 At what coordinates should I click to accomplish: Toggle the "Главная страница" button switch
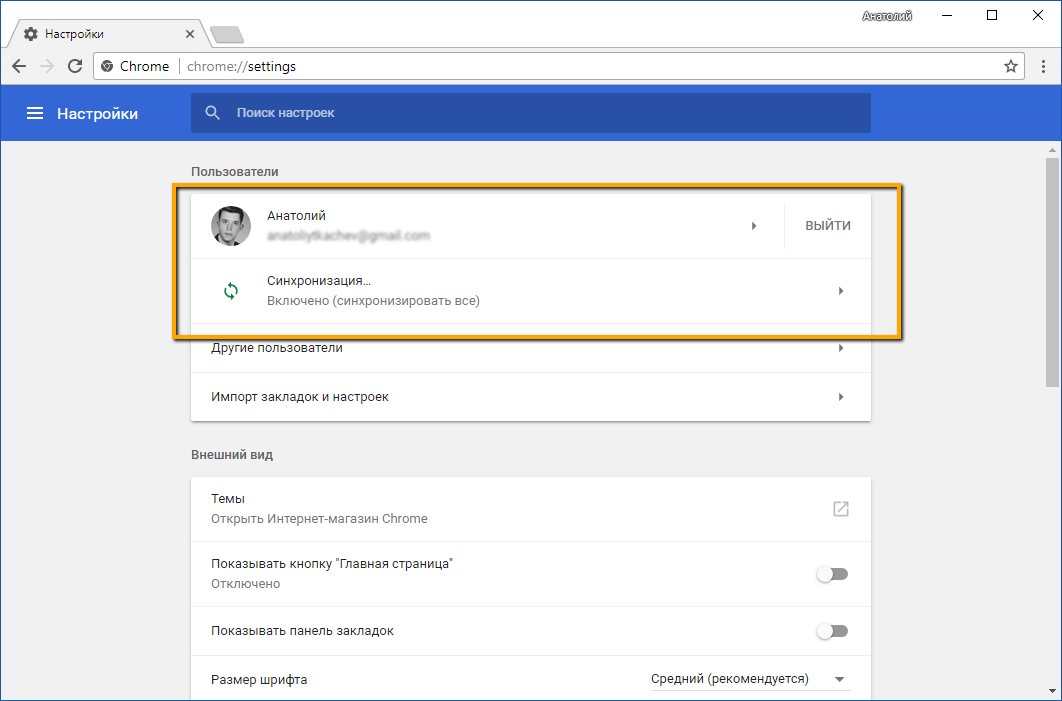pyautogui.click(x=832, y=574)
